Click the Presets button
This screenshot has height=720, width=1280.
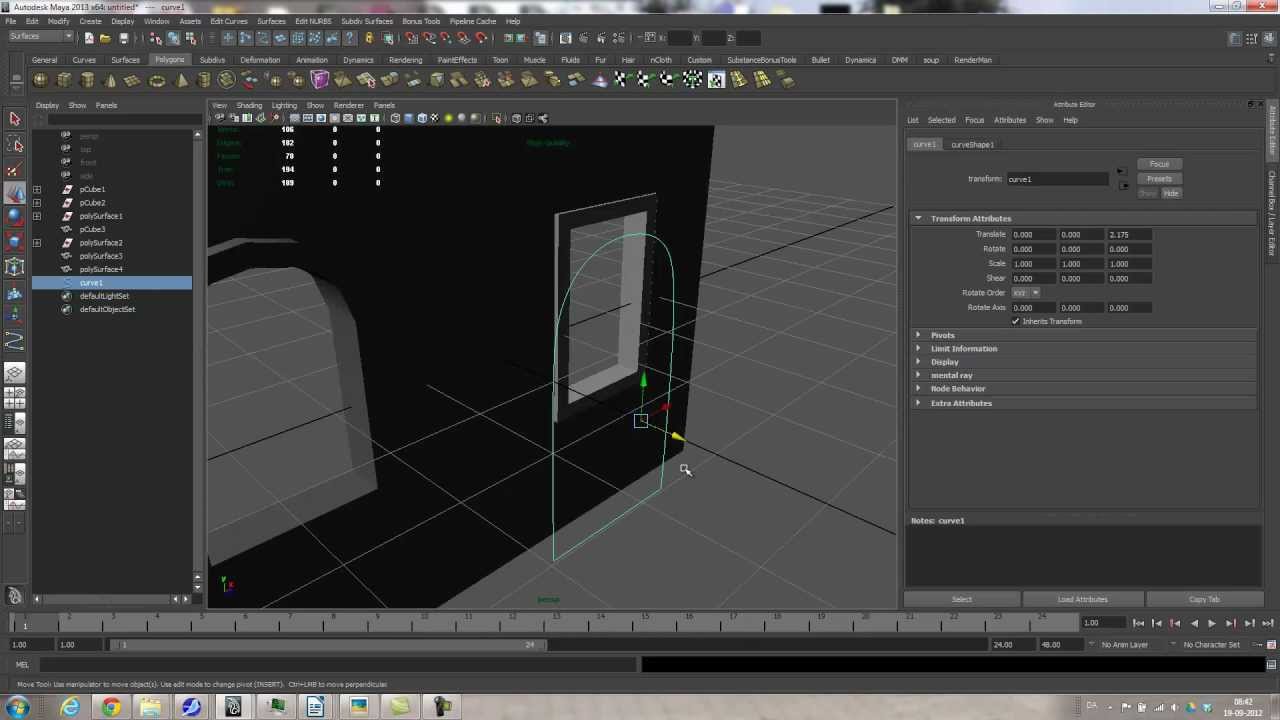coord(1160,179)
